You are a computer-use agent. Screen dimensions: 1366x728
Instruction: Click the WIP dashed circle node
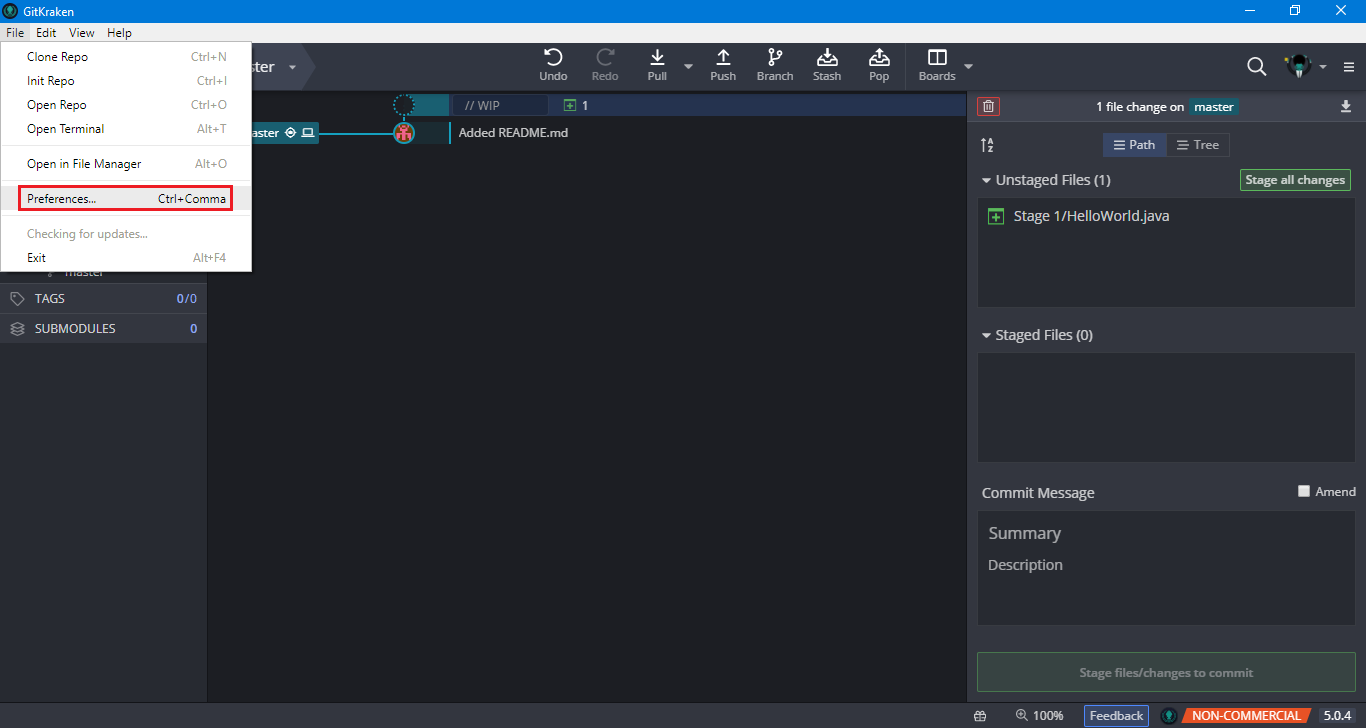point(403,105)
